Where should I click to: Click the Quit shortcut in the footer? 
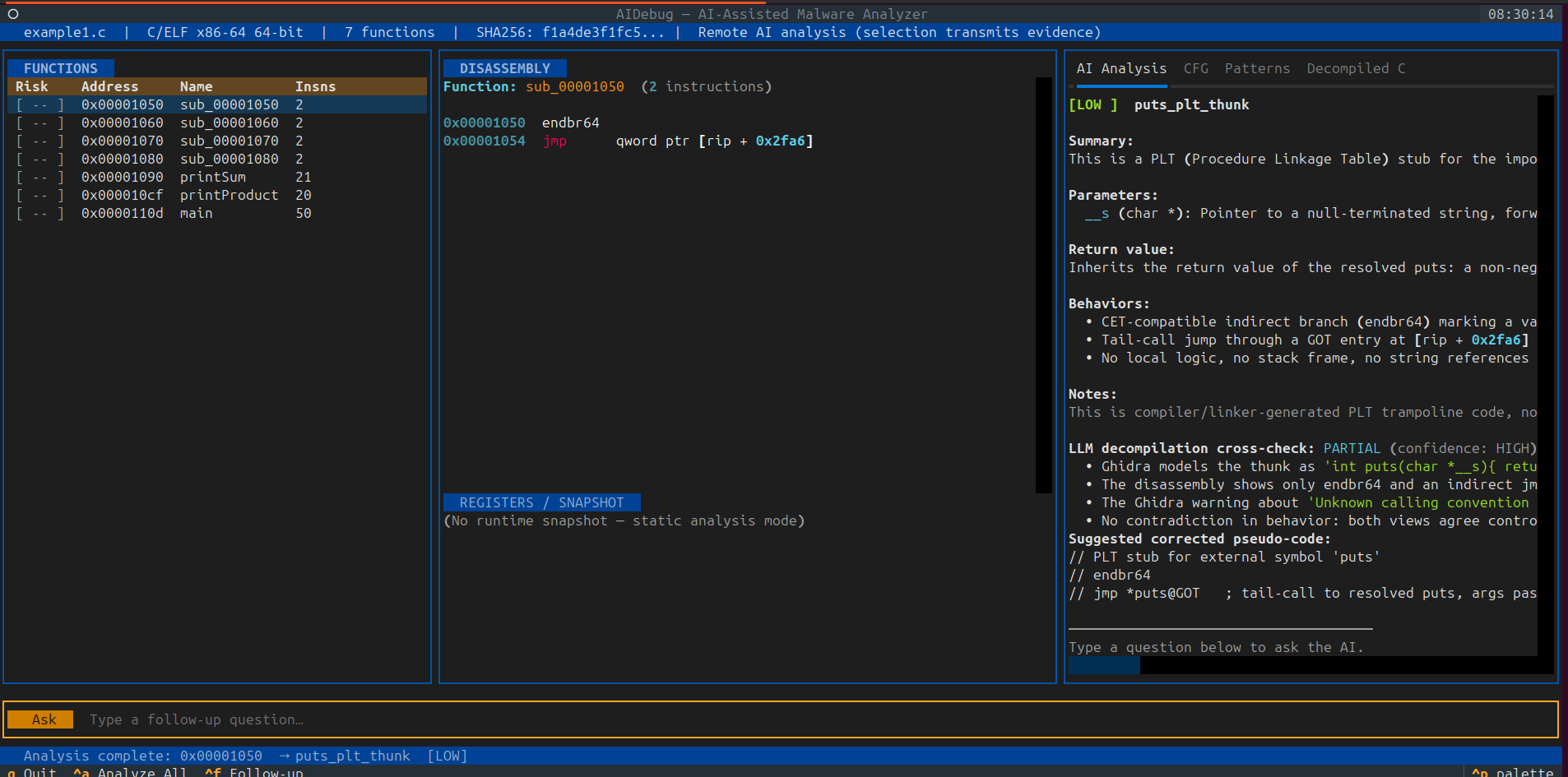tap(32, 772)
